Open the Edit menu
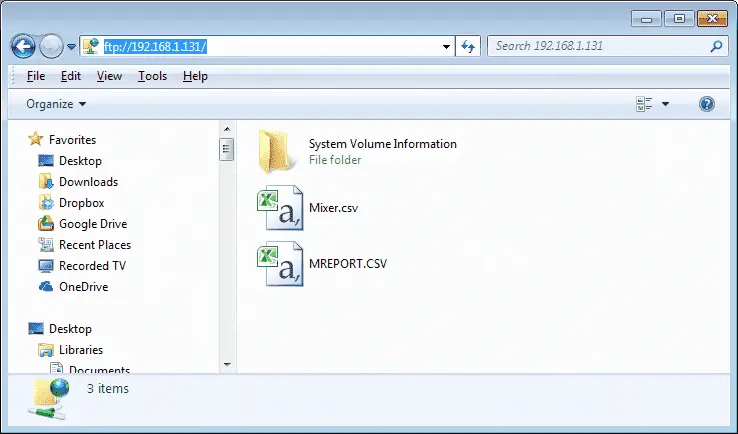738x434 pixels. 71,76
